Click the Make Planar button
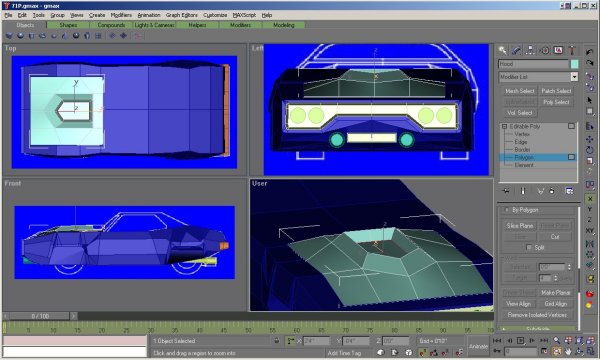Viewport: 600px width, 360px height. [x=556, y=292]
